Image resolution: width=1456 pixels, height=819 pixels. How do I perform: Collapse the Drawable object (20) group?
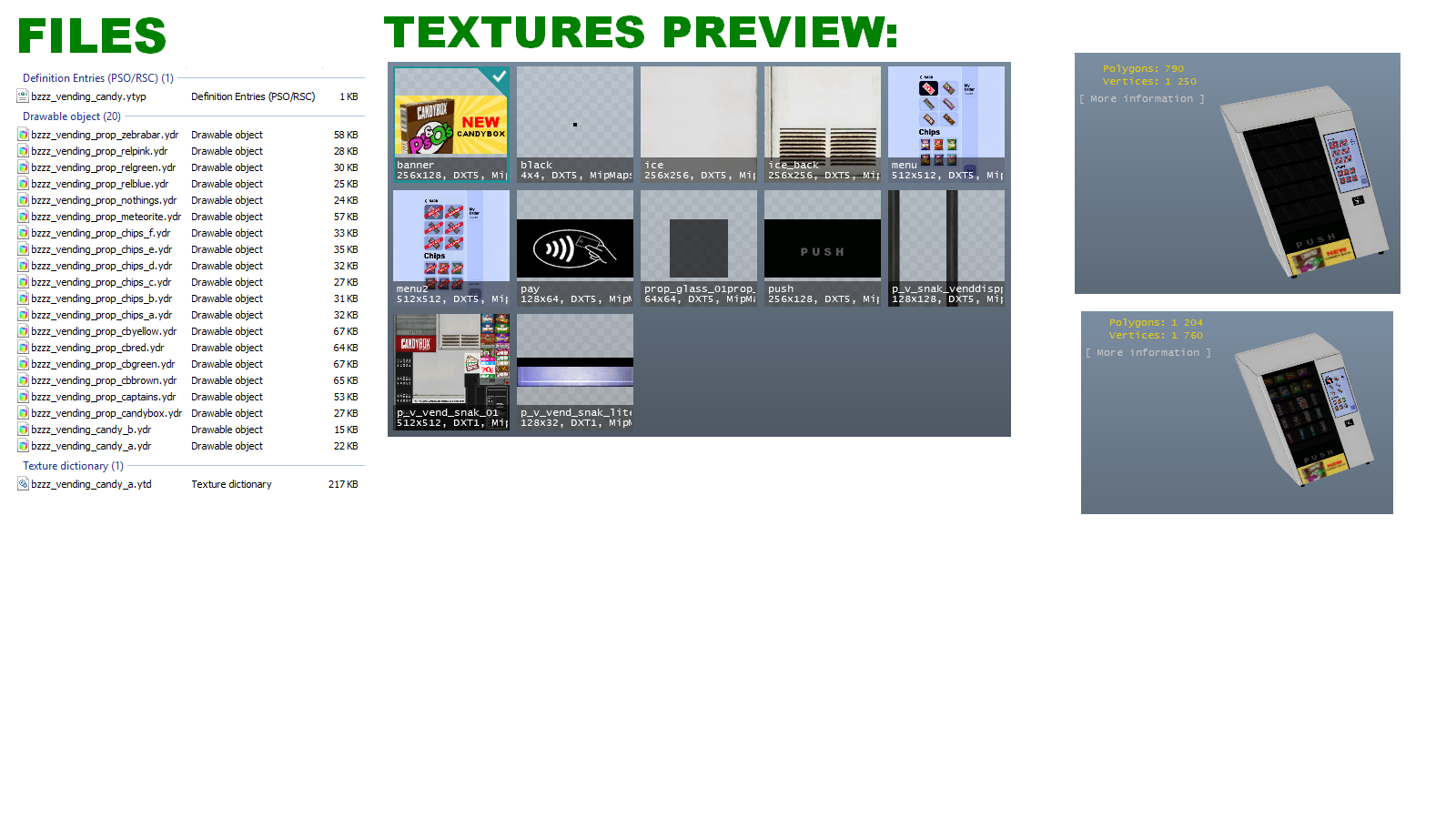(72, 116)
